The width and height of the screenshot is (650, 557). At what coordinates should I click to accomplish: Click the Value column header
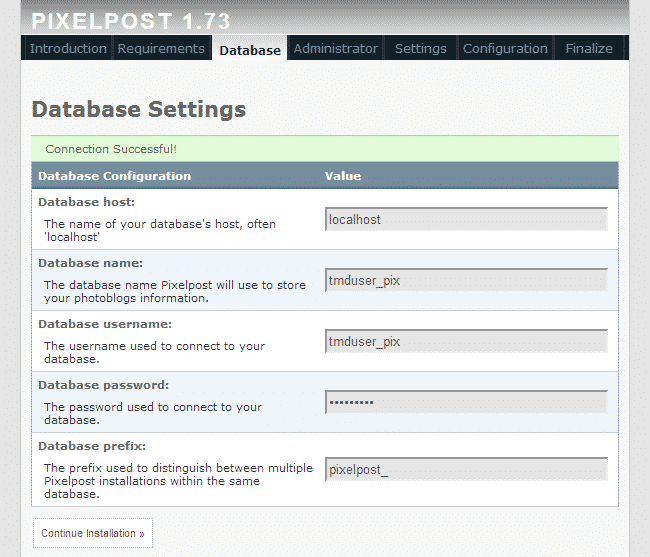click(343, 176)
